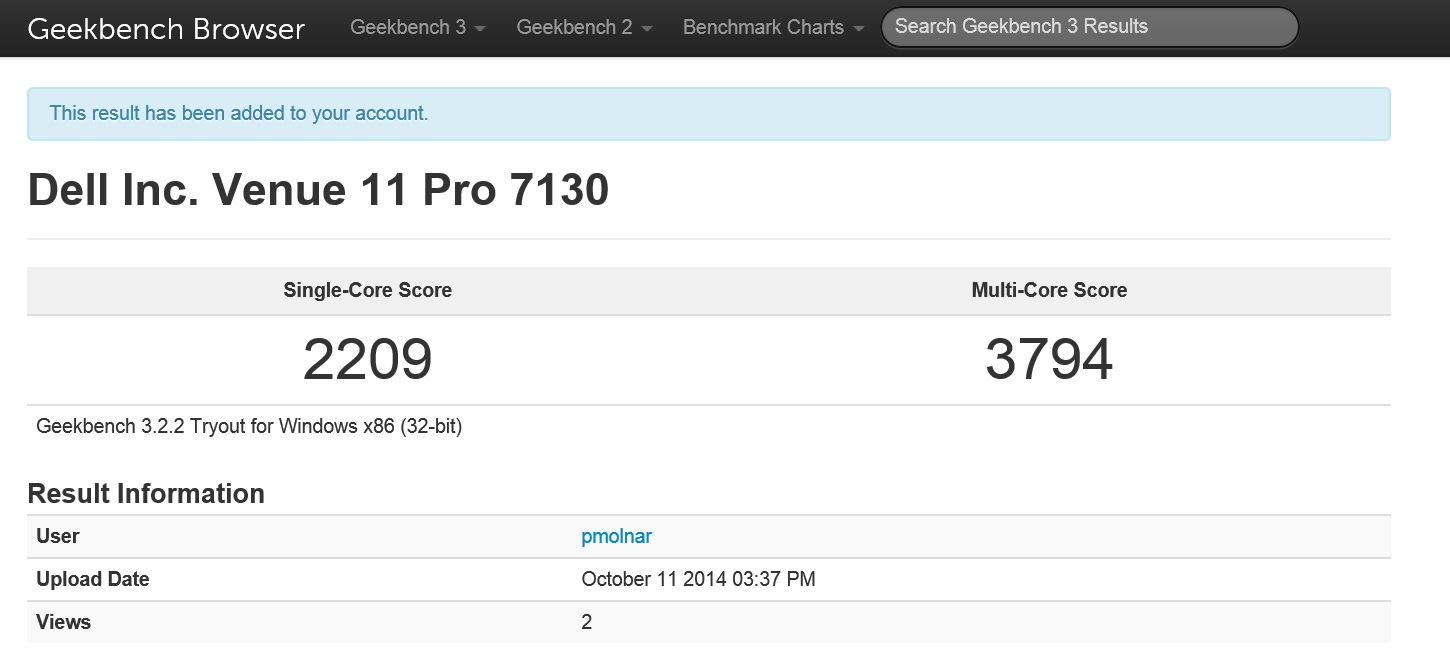Image resolution: width=1450 pixels, height=648 pixels.
Task: Open user profile link pmolnar
Action: (616, 536)
